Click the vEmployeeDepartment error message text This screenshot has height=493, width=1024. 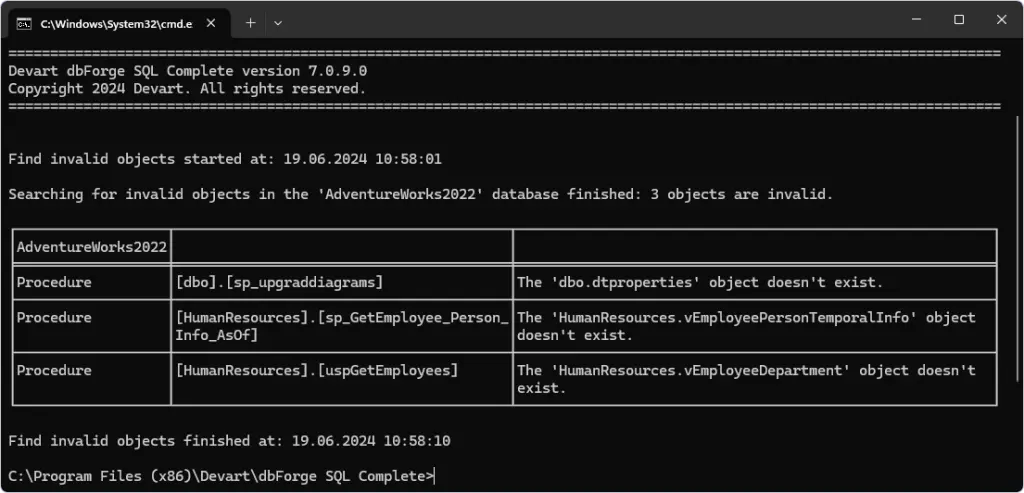coord(746,378)
